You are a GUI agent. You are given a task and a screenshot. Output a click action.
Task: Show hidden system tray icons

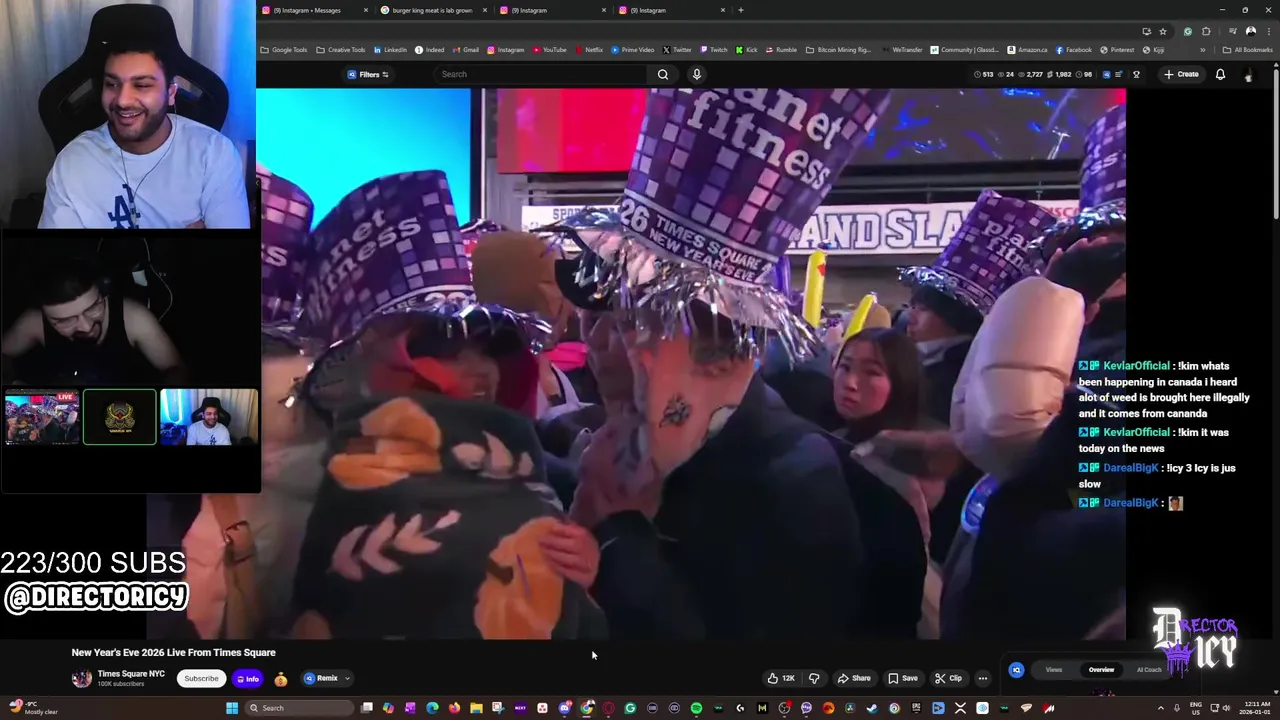coord(1163,708)
